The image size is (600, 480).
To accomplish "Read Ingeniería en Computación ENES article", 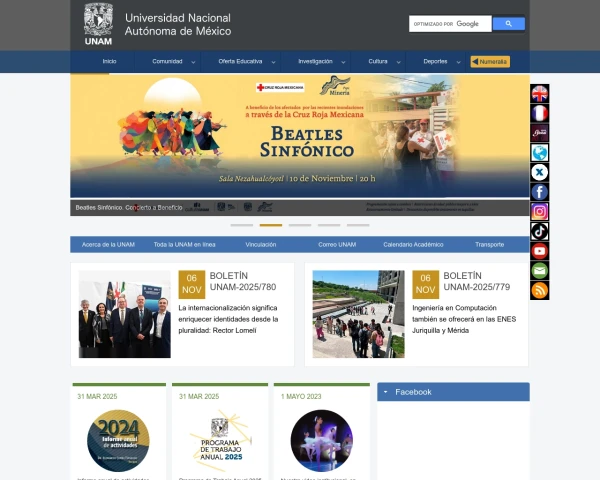I will click(x=464, y=319).
